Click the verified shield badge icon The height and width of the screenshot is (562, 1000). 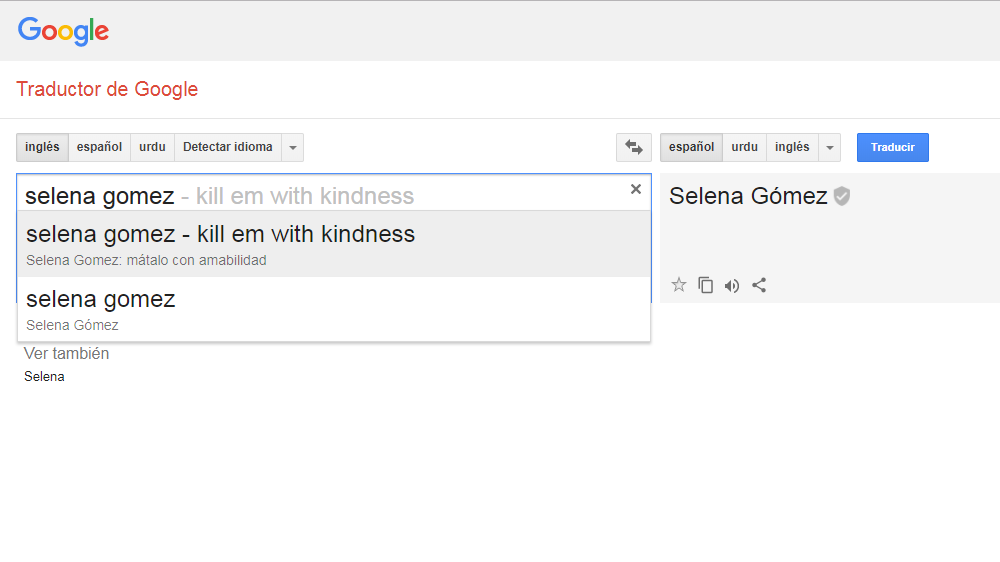pos(842,196)
